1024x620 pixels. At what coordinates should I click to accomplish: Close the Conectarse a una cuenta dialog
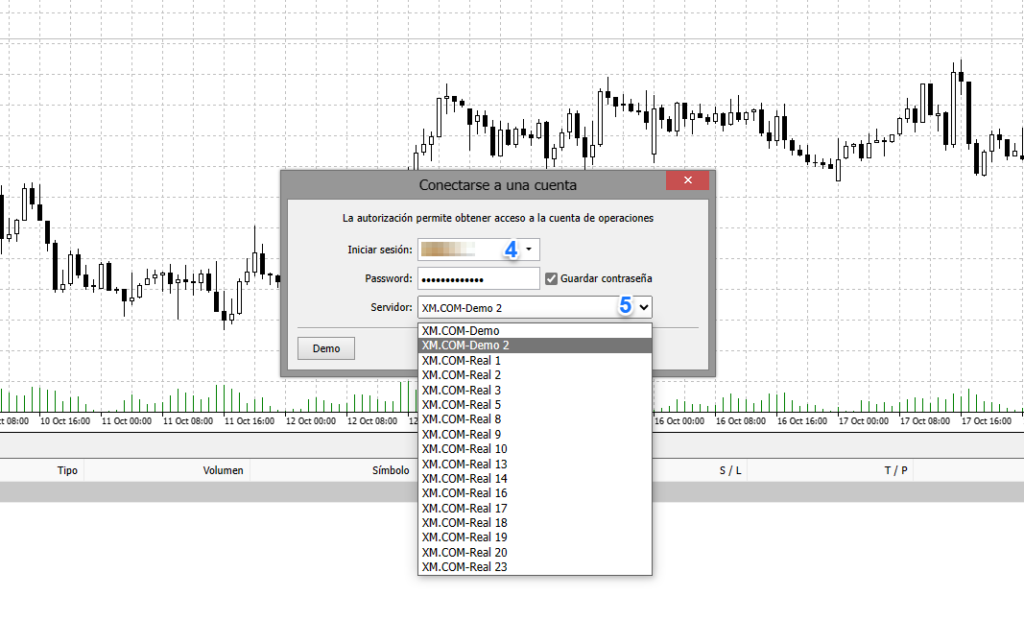coord(687,180)
